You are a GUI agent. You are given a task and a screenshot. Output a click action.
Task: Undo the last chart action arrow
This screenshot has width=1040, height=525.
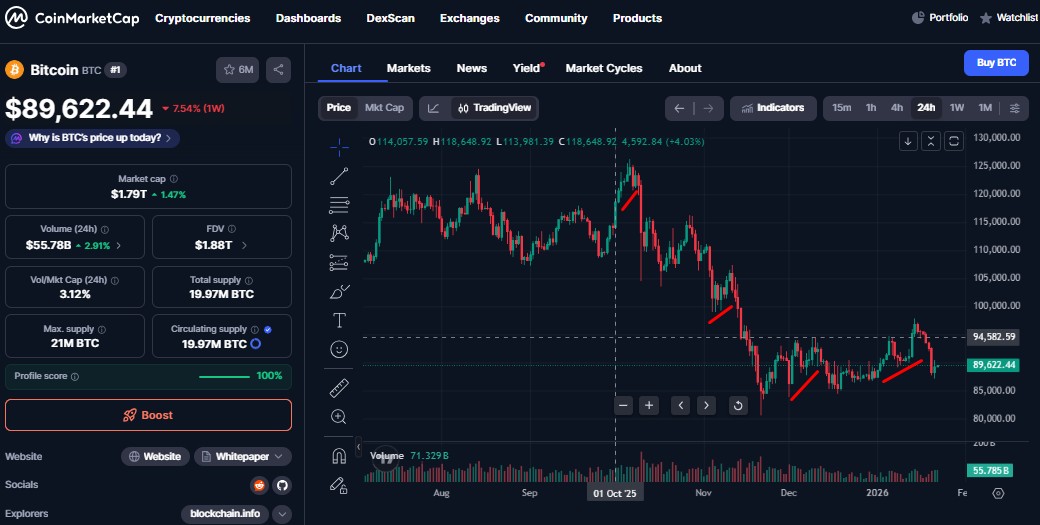(679, 108)
